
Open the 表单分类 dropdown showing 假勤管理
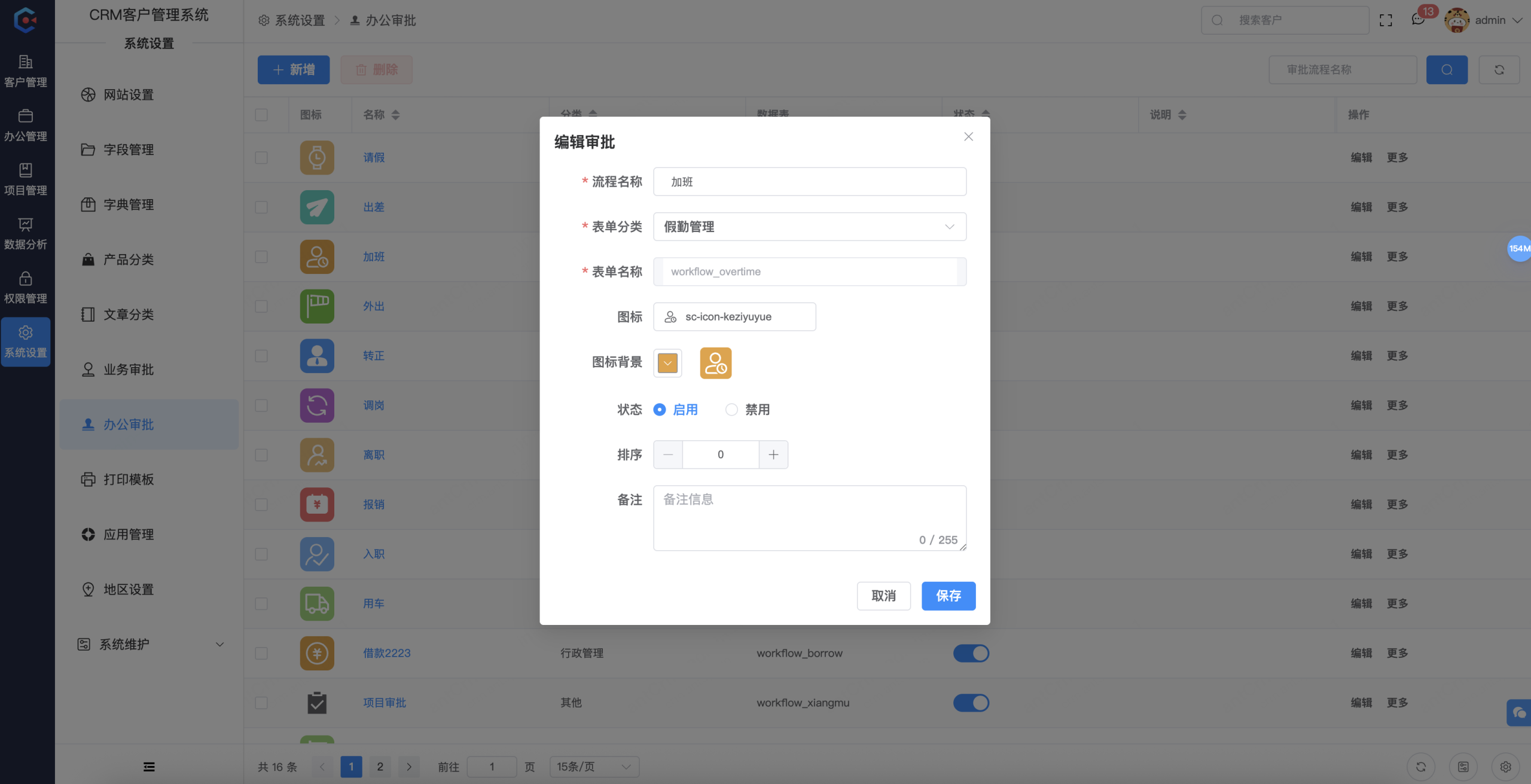809,227
